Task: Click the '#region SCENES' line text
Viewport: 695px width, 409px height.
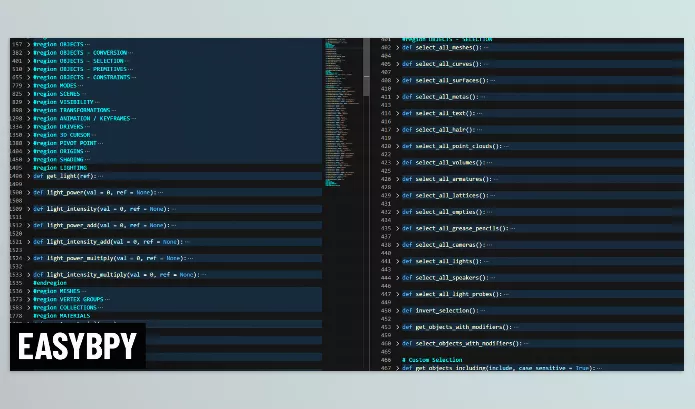Action: point(57,94)
